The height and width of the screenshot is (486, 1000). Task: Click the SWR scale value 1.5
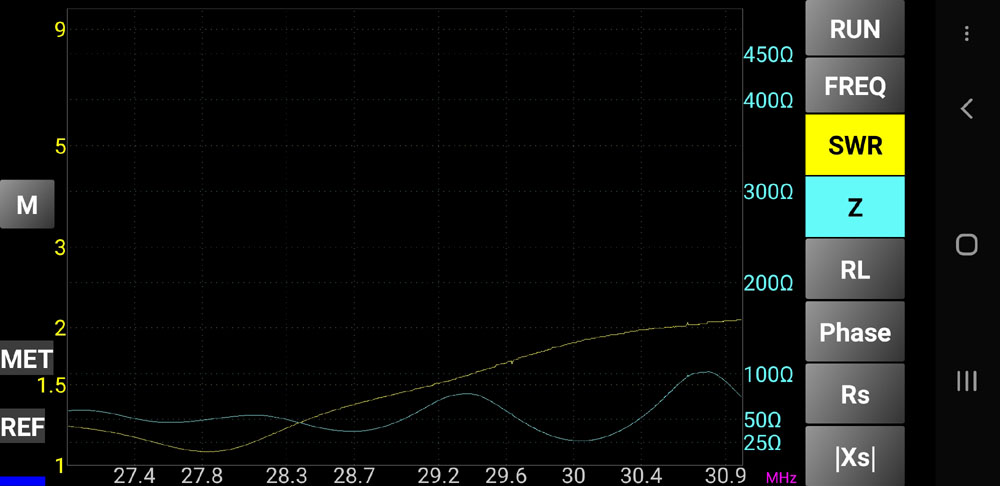[x=51, y=386]
